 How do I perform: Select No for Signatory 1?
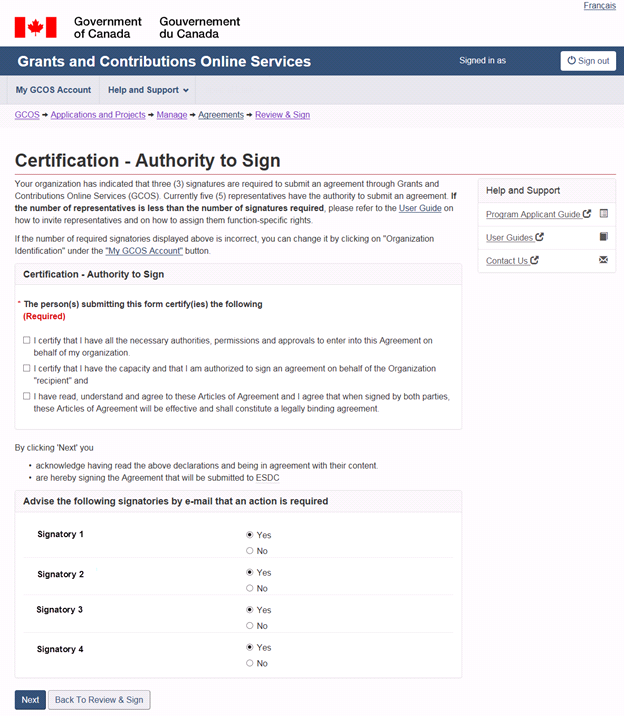point(250,551)
